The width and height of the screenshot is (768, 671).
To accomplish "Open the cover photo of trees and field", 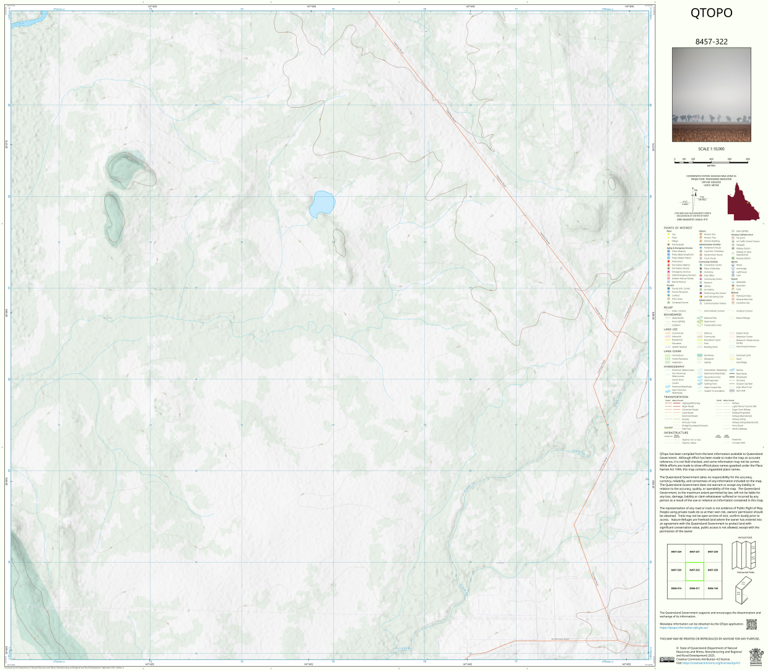I will pos(711,95).
